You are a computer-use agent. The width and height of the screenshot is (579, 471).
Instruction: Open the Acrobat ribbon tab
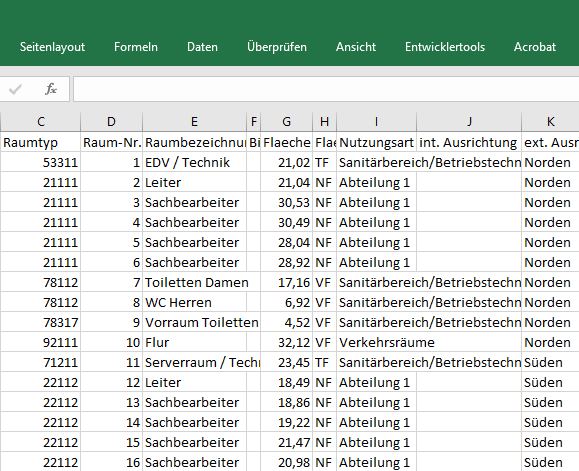(535, 47)
